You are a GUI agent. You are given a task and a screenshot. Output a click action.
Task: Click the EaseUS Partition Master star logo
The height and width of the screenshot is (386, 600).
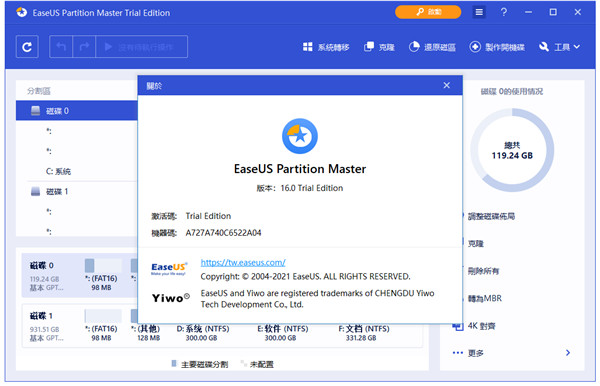pyautogui.click(x=300, y=136)
